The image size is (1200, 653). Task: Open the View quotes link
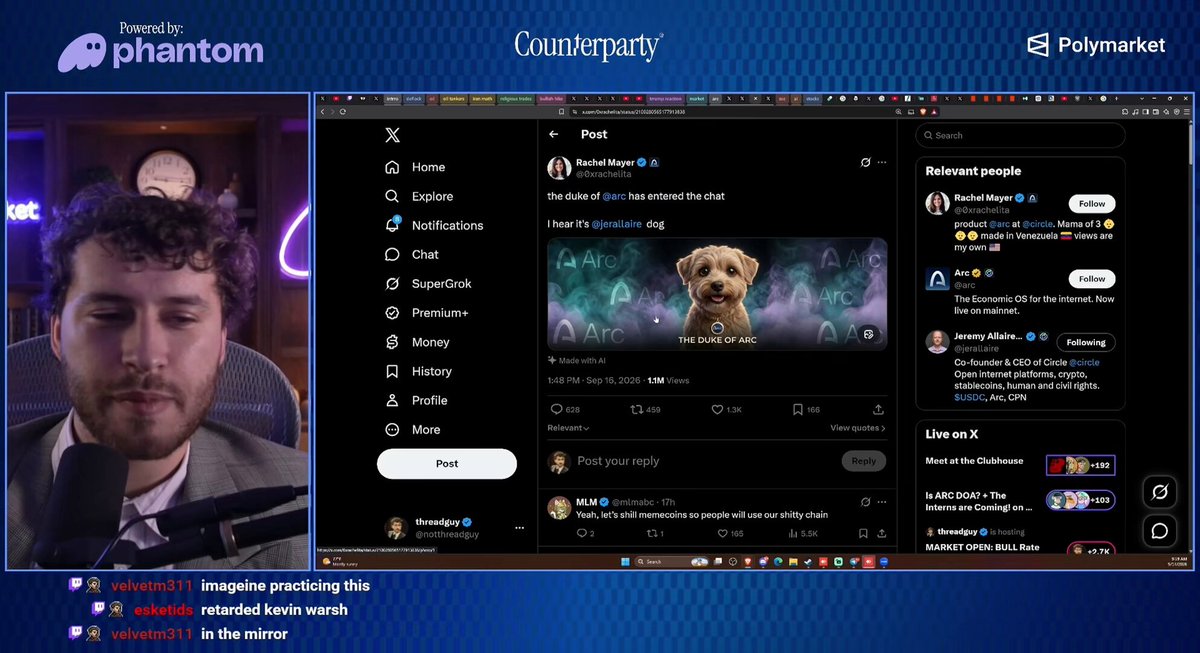pyautogui.click(x=858, y=428)
